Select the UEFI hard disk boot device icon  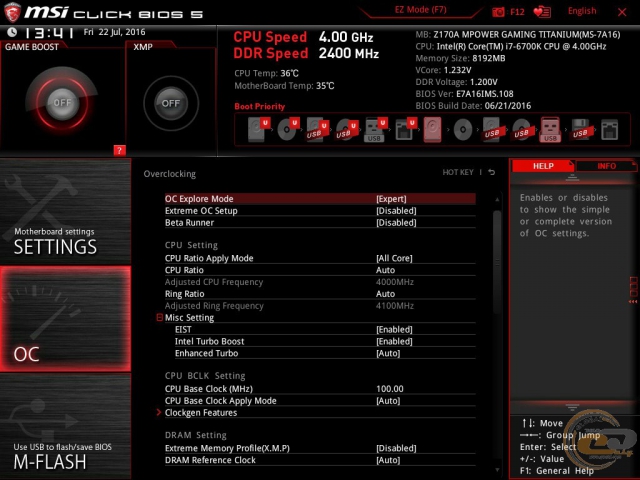click(x=258, y=129)
